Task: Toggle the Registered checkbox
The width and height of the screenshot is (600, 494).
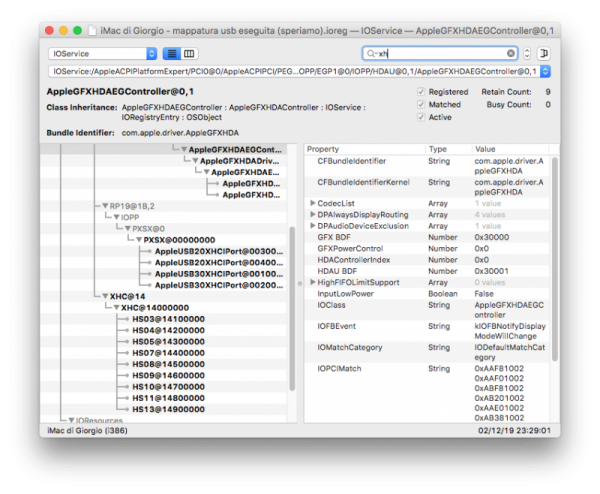Action: 421,91
